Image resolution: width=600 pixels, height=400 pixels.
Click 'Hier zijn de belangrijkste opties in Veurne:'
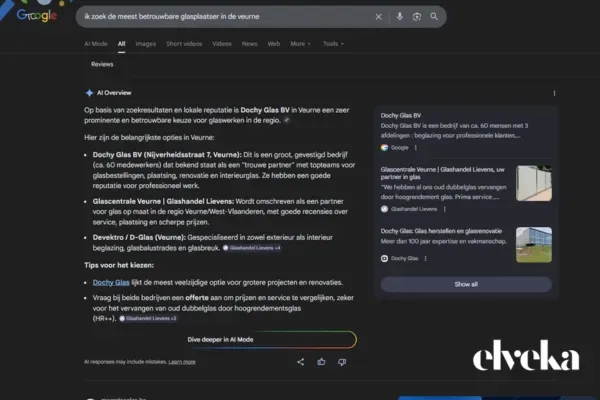click(149, 137)
